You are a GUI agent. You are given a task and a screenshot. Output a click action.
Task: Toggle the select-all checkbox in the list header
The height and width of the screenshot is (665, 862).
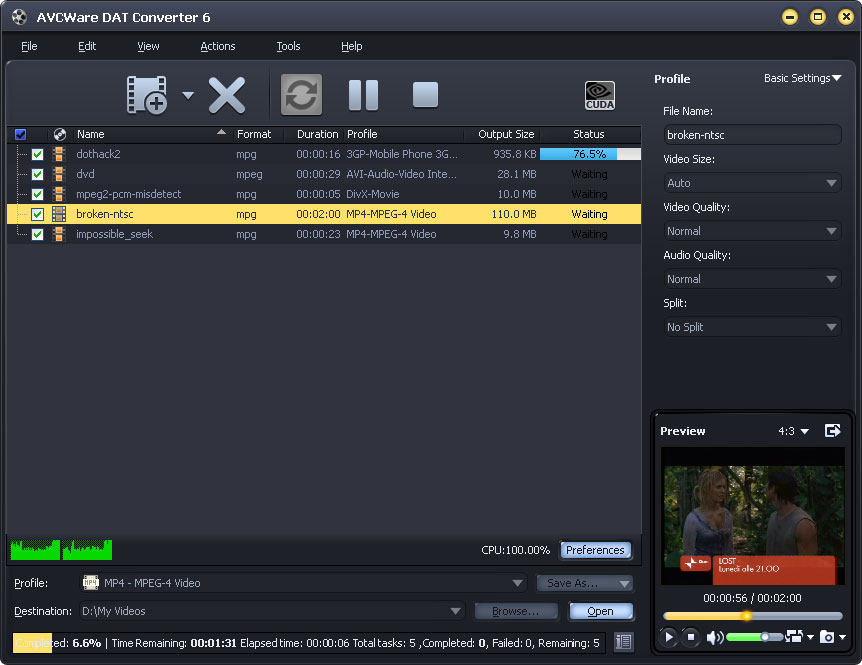[21, 134]
